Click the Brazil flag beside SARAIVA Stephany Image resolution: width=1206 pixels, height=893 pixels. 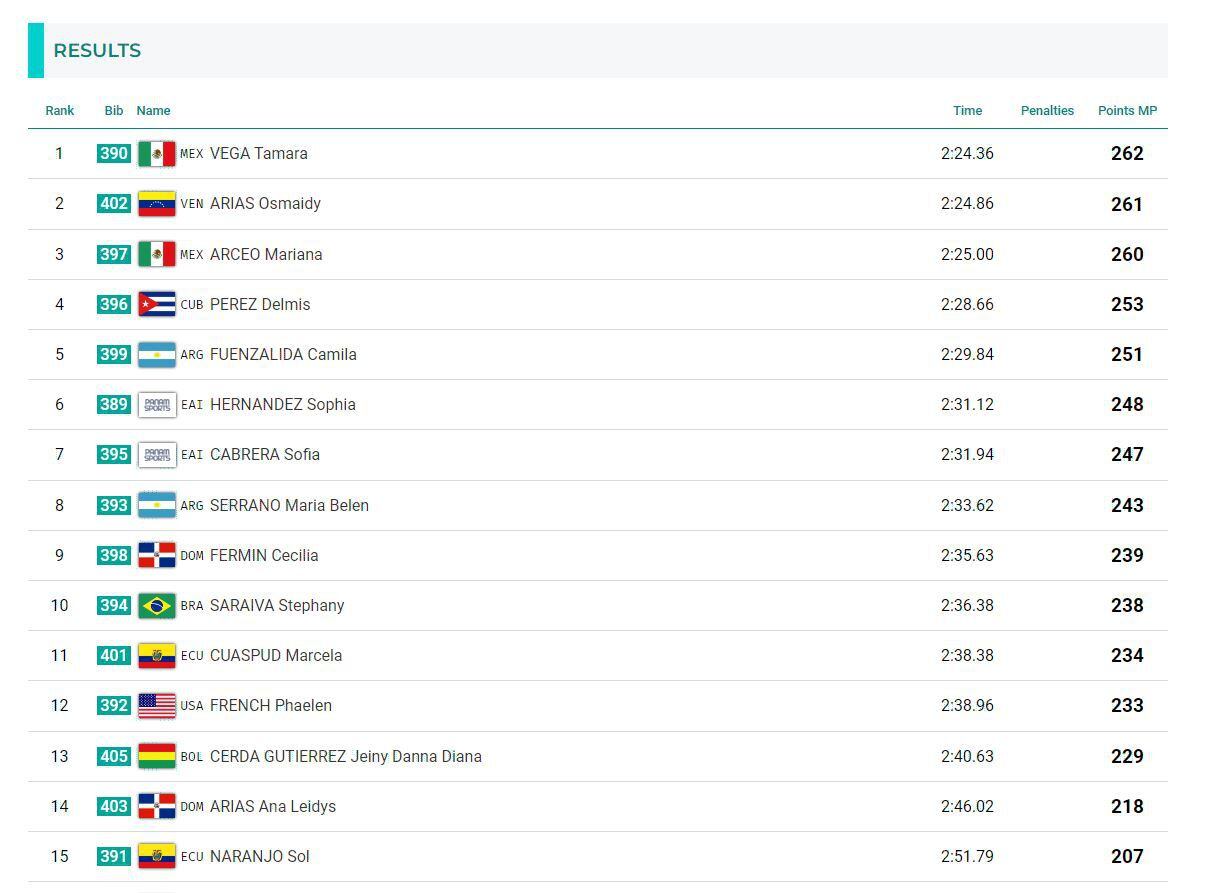click(156, 605)
